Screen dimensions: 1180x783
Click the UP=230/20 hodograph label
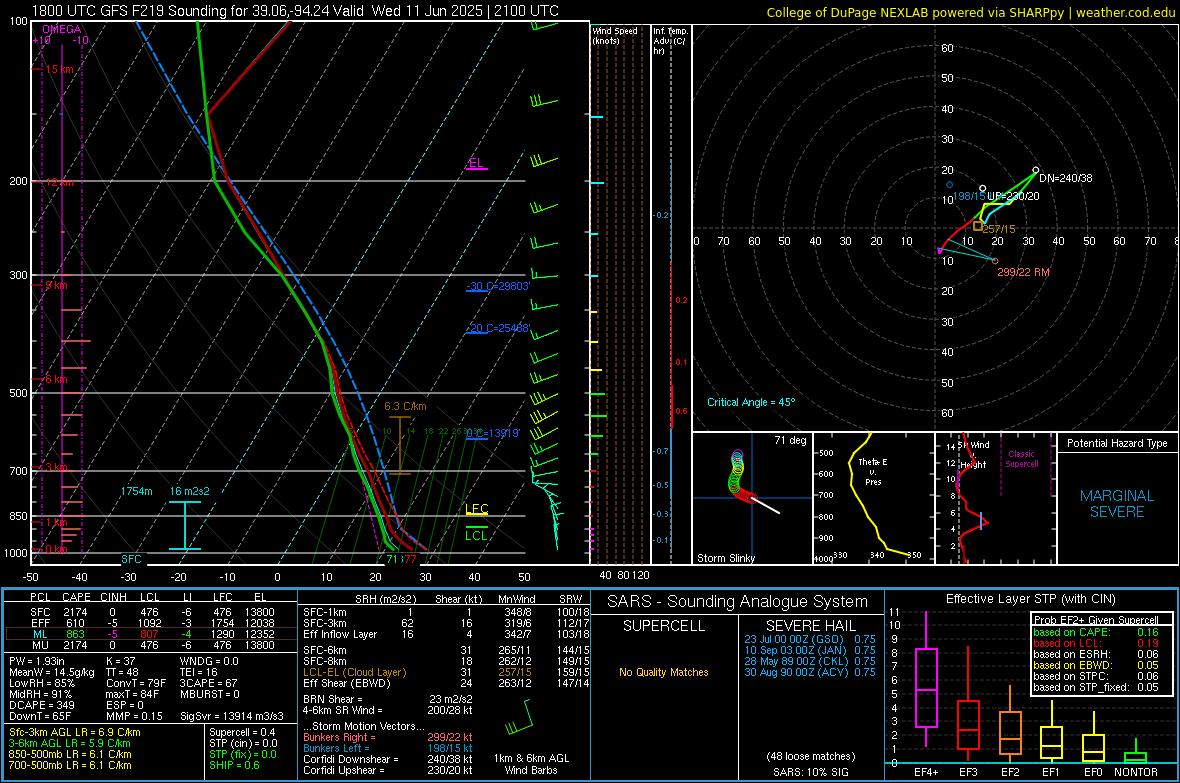(x=1013, y=196)
